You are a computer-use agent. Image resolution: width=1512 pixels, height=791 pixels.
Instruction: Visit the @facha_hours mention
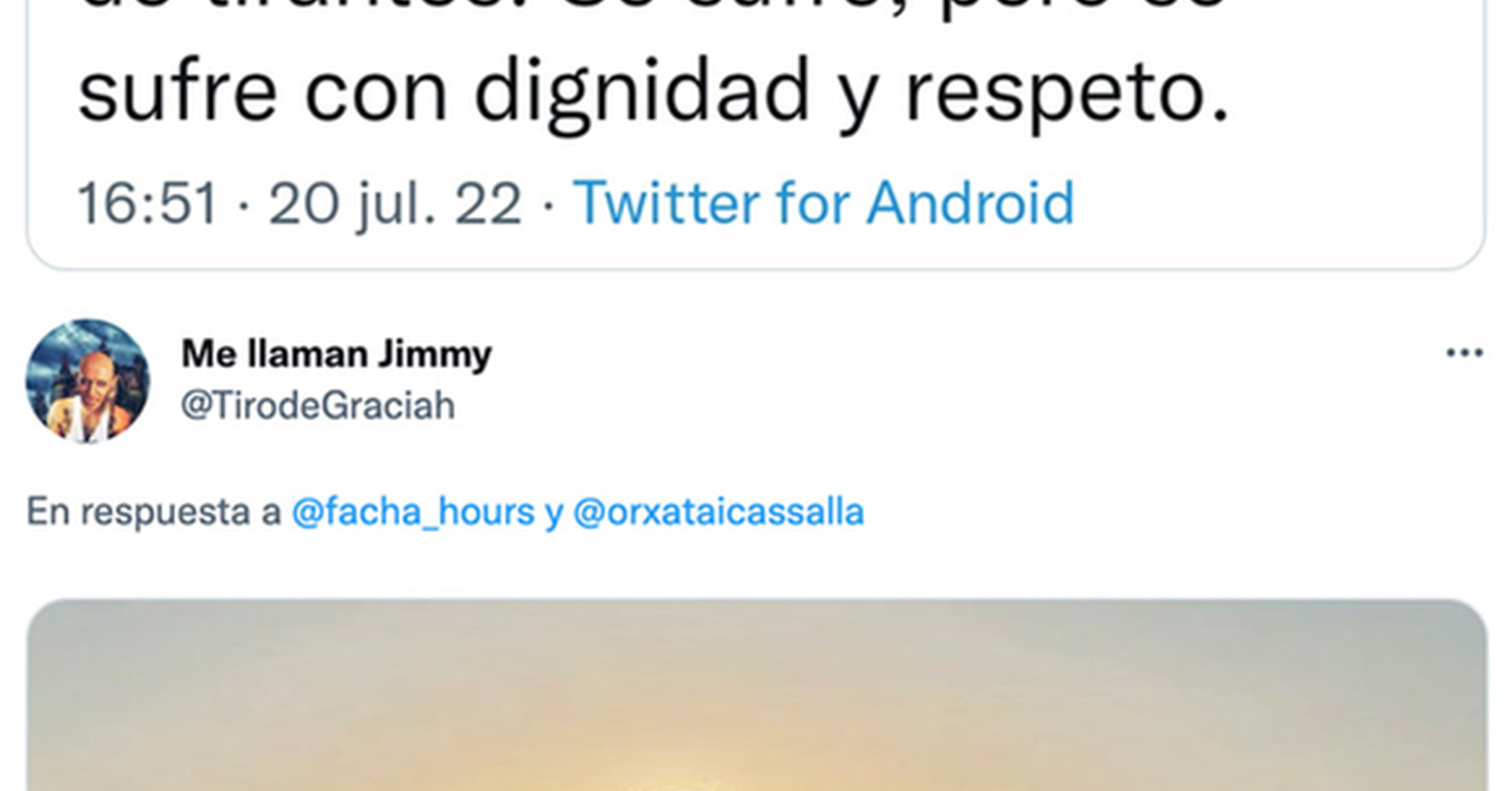413,512
